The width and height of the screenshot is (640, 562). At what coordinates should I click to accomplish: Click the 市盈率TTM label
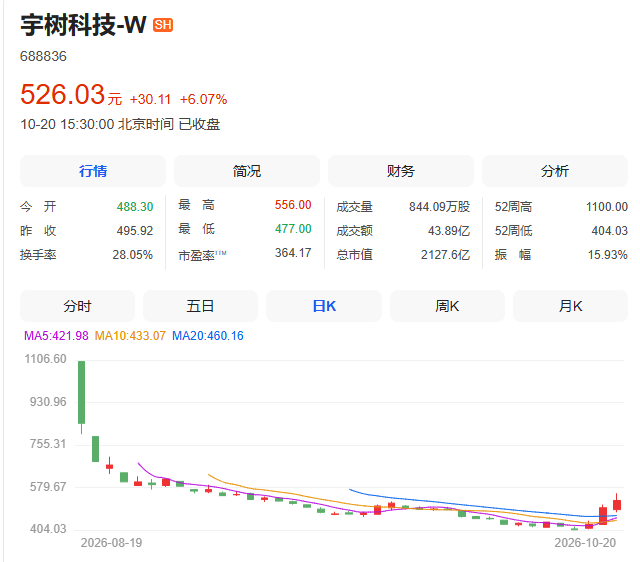[x=202, y=255]
